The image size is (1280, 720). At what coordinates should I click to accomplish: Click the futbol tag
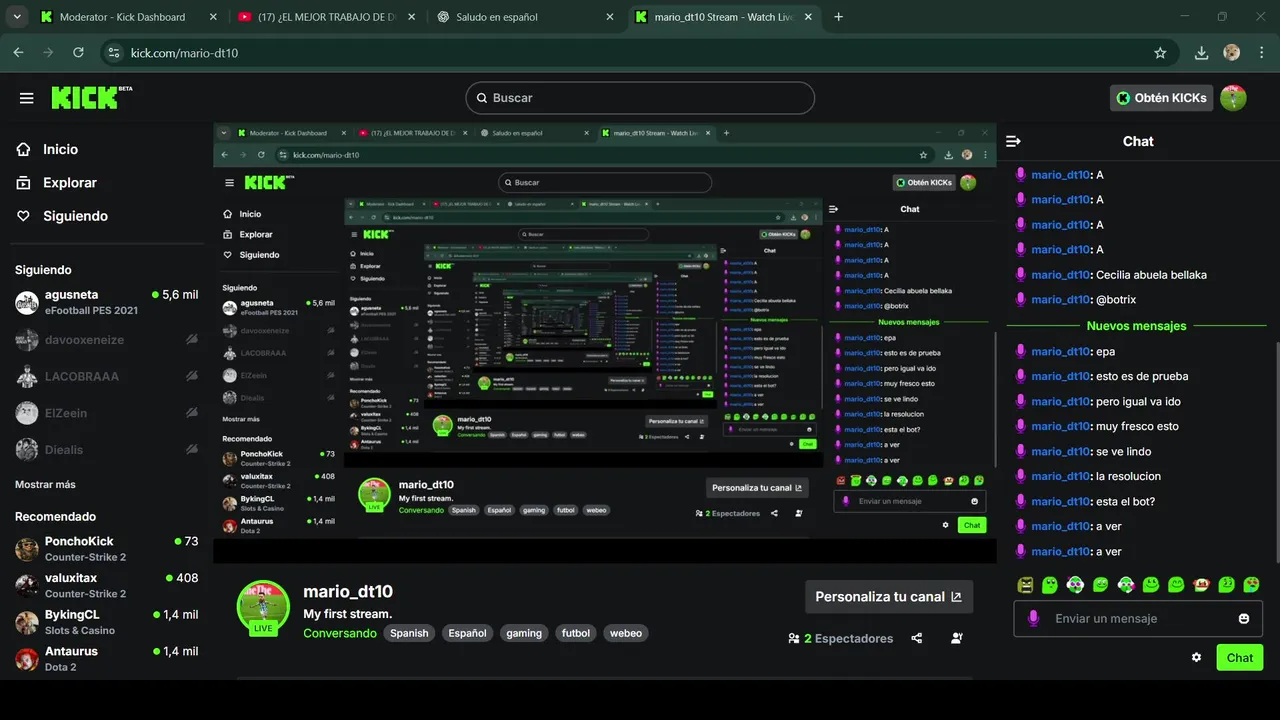[576, 633]
